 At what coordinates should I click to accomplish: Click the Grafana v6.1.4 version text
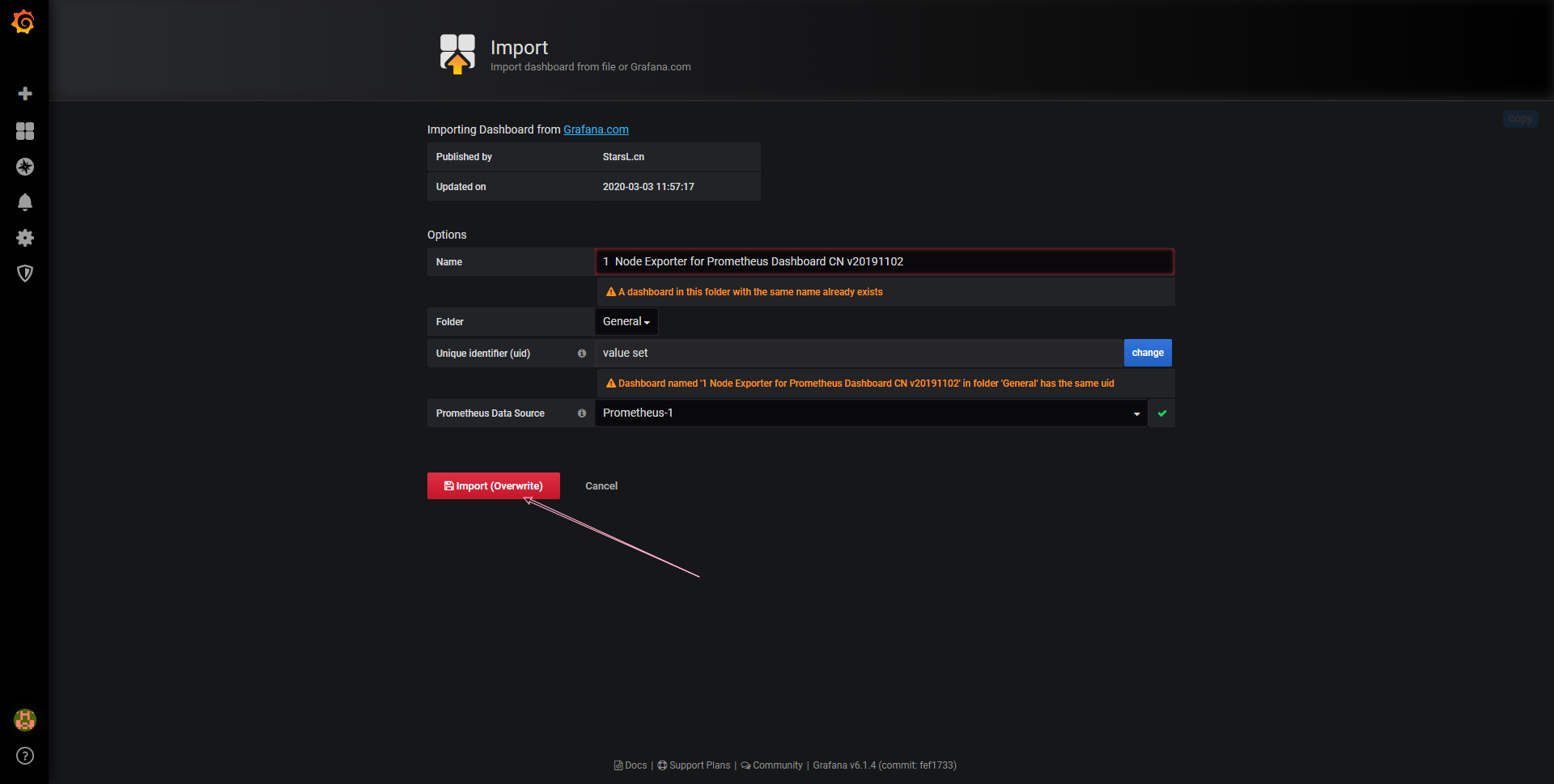(x=885, y=765)
